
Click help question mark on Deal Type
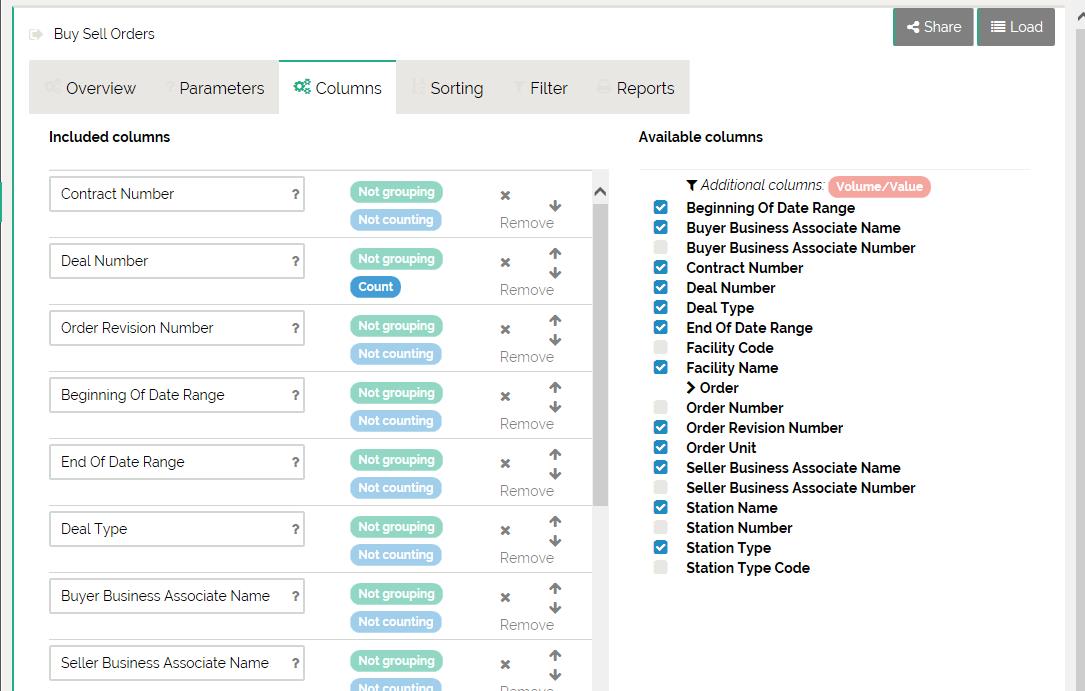[295, 529]
